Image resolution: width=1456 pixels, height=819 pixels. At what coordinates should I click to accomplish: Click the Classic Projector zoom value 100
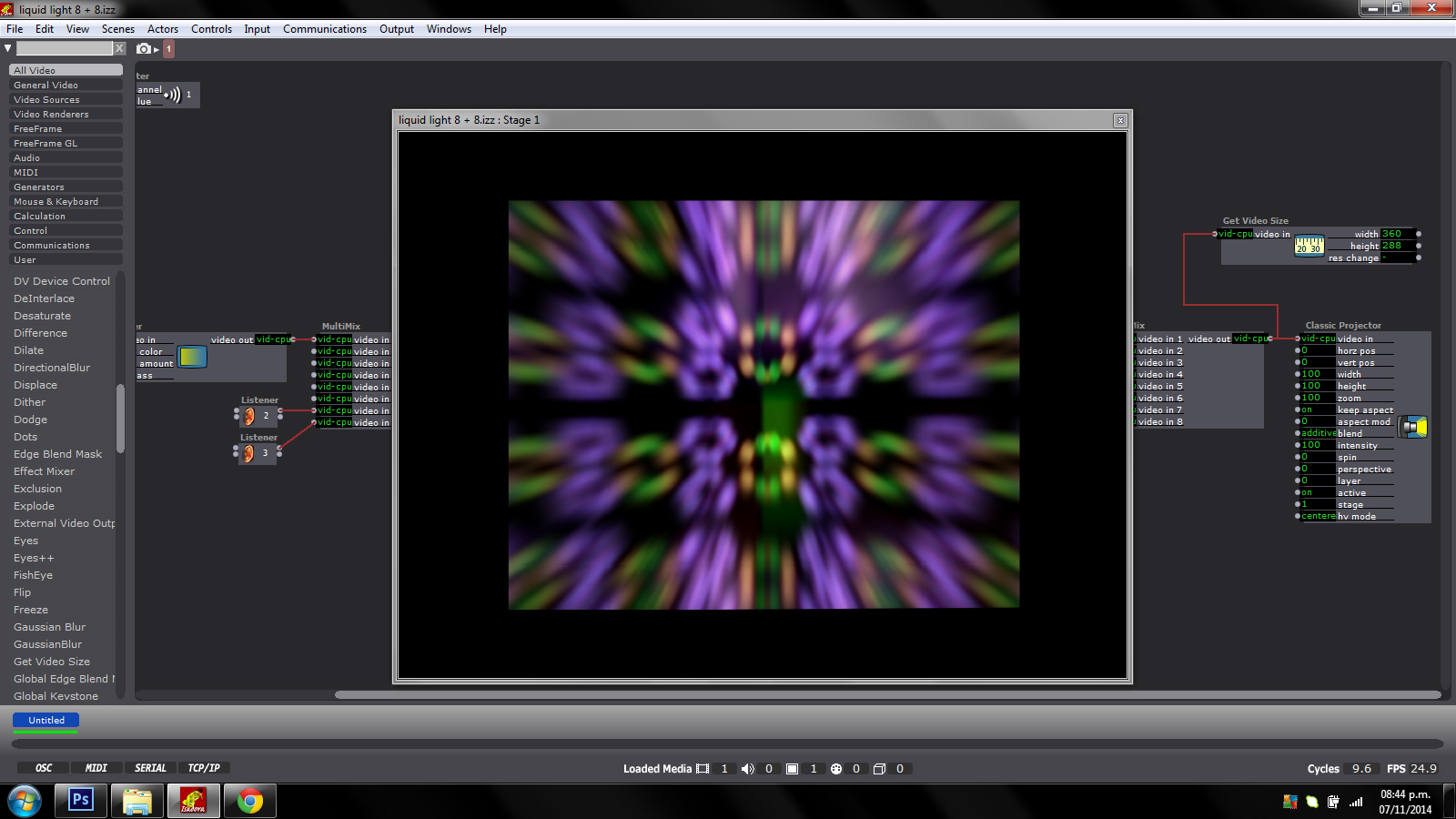(x=1317, y=398)
